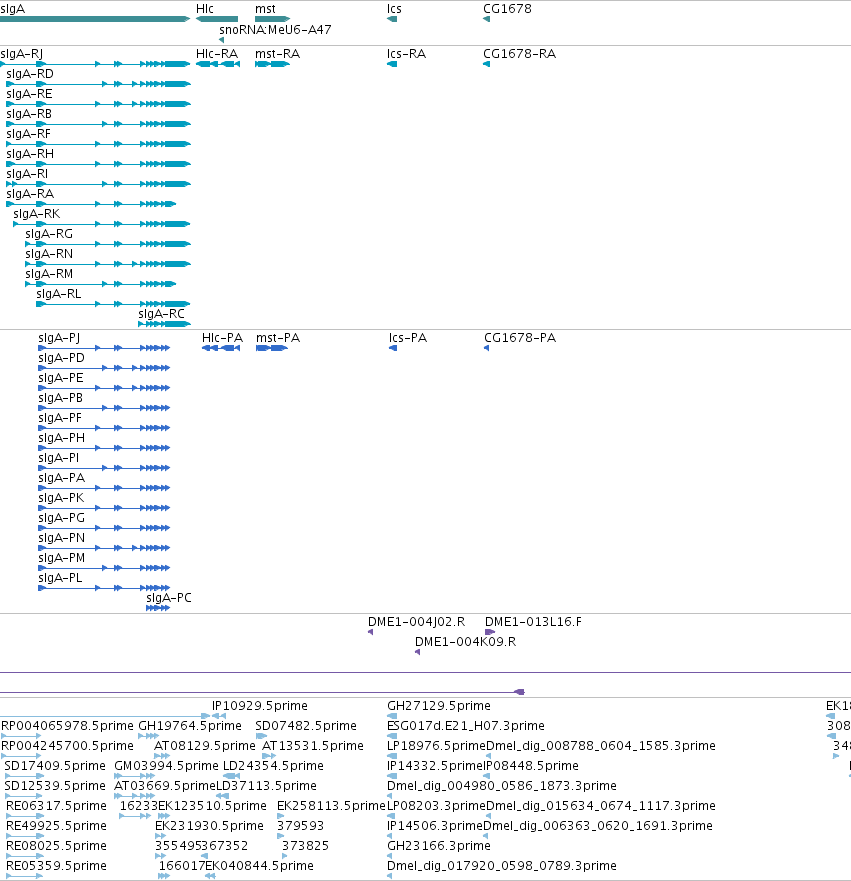Select the slgA-RD transcript label
Image resolution: width=851 pixels, height=881 pixels.
[x=30, y=74]
